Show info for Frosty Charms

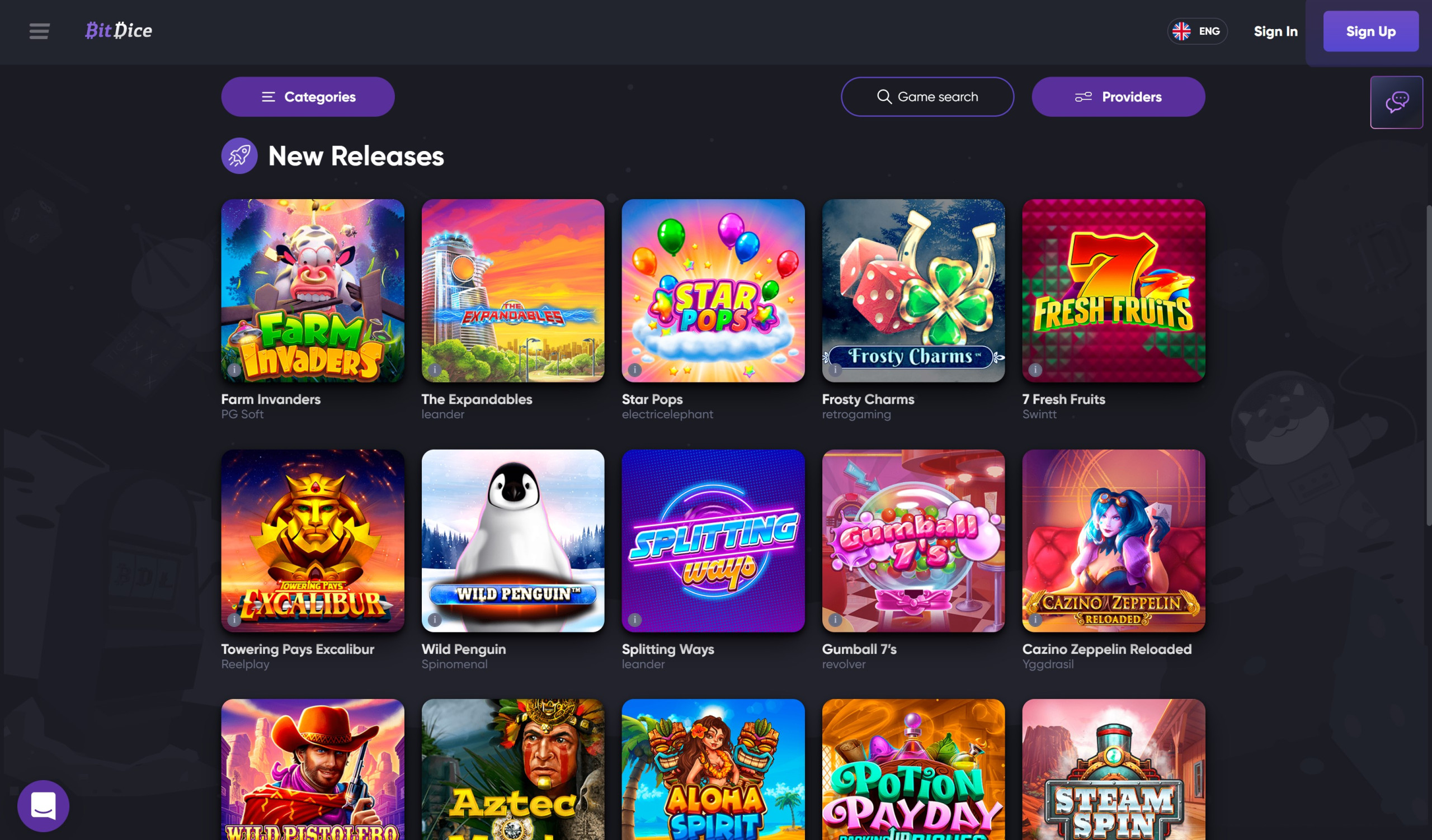(x=835, y=370)
